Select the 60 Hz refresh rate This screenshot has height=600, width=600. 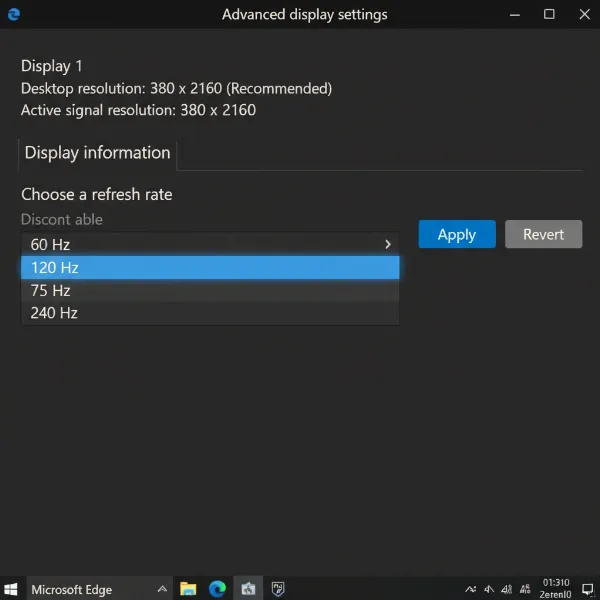[x=210, y=244]
